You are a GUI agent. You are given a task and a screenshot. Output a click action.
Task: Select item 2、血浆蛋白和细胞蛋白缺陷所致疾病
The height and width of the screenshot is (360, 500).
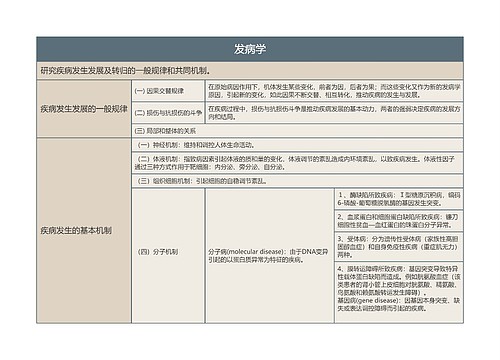click(399, 221)
